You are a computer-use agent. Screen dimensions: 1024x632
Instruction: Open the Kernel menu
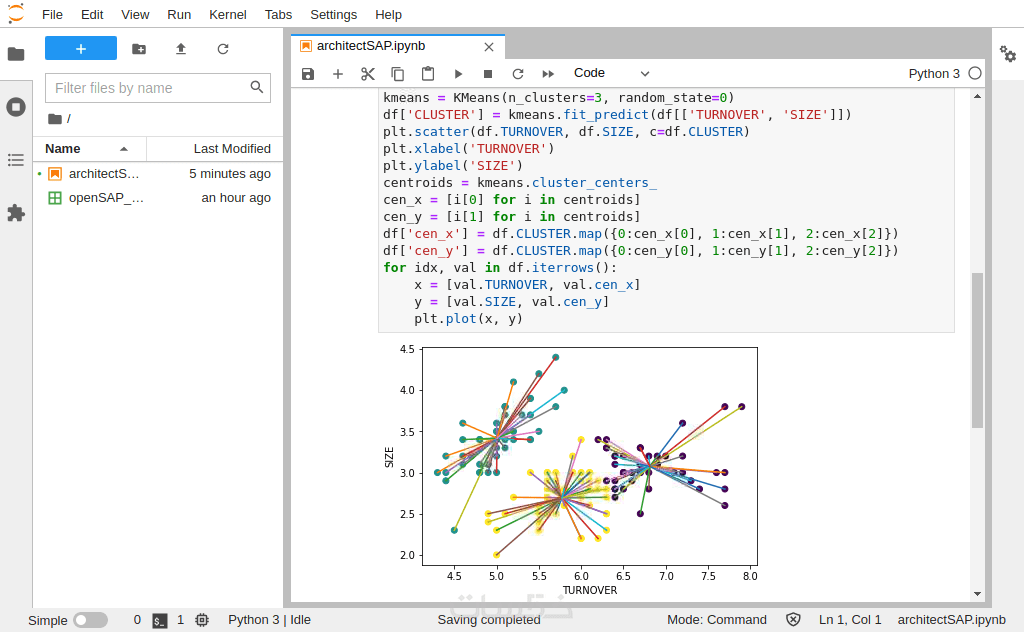coord(227,14)
